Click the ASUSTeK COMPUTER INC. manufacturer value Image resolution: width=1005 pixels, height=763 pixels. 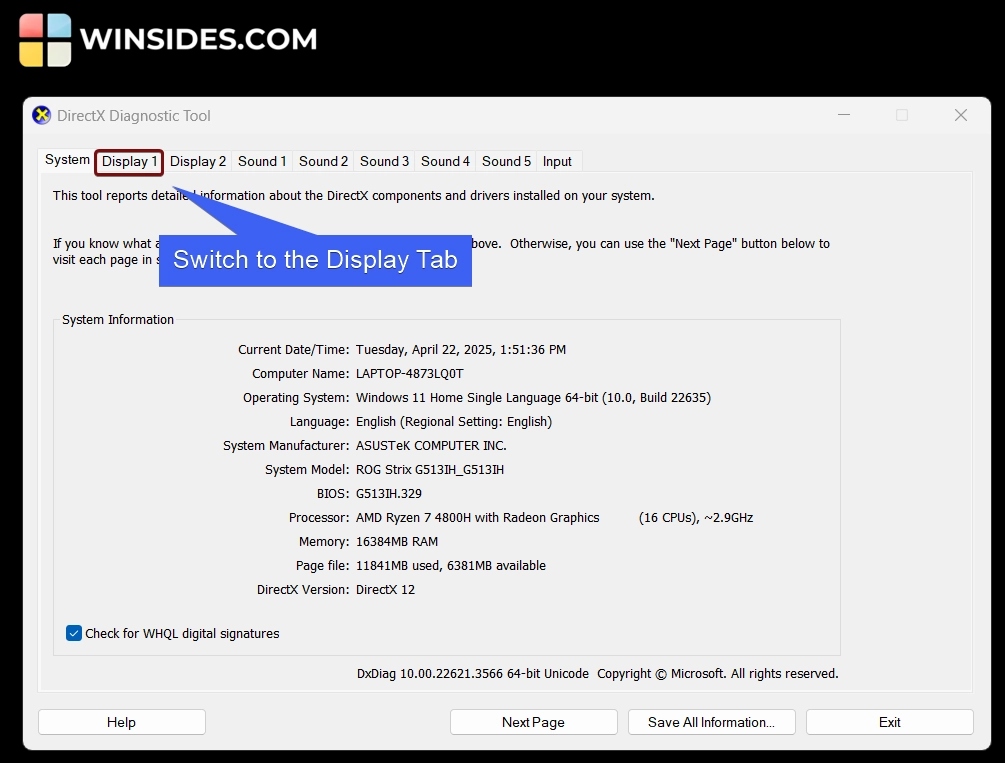pyautogui.click(x=431, y=446)
